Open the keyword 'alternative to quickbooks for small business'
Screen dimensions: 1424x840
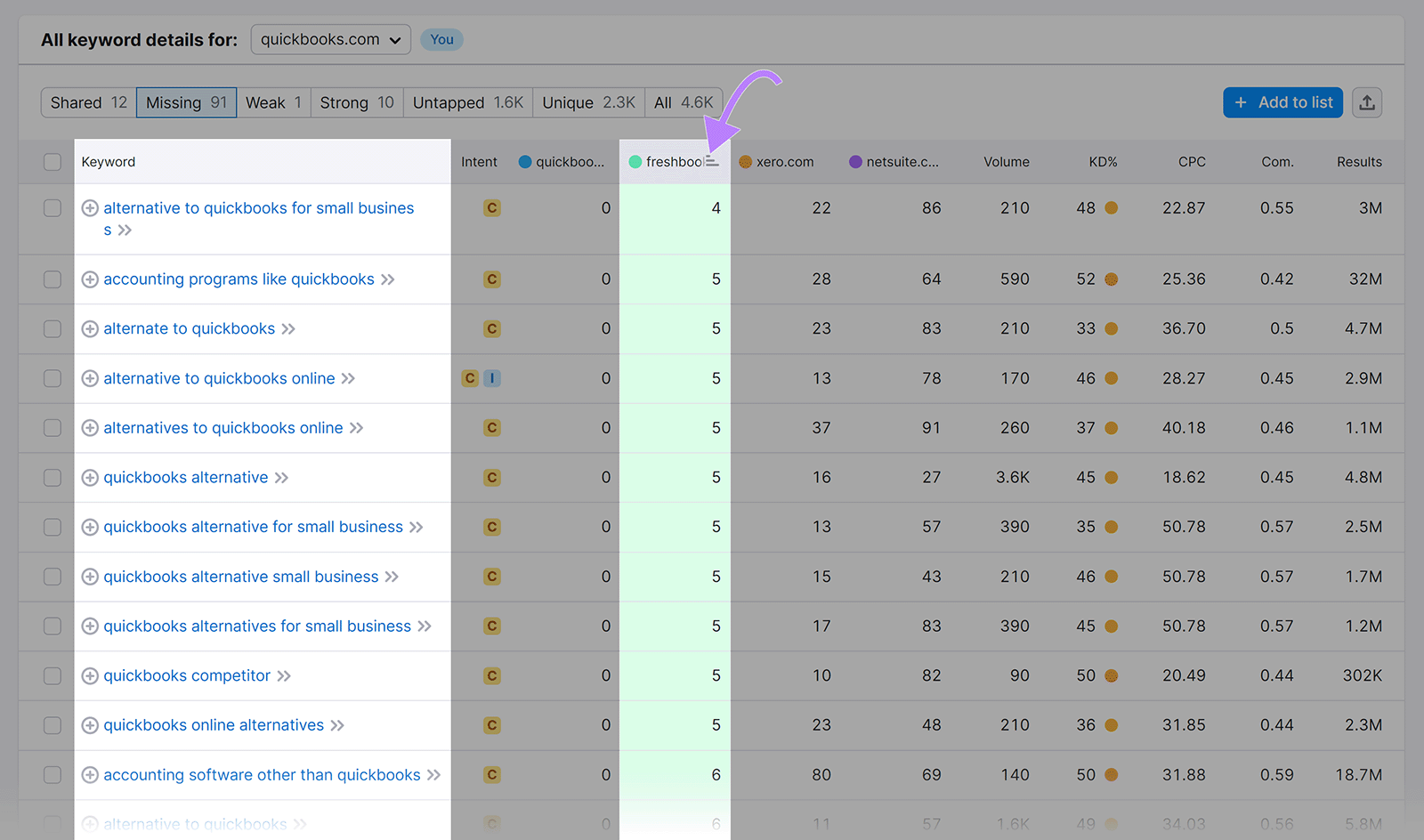[258, 207]
